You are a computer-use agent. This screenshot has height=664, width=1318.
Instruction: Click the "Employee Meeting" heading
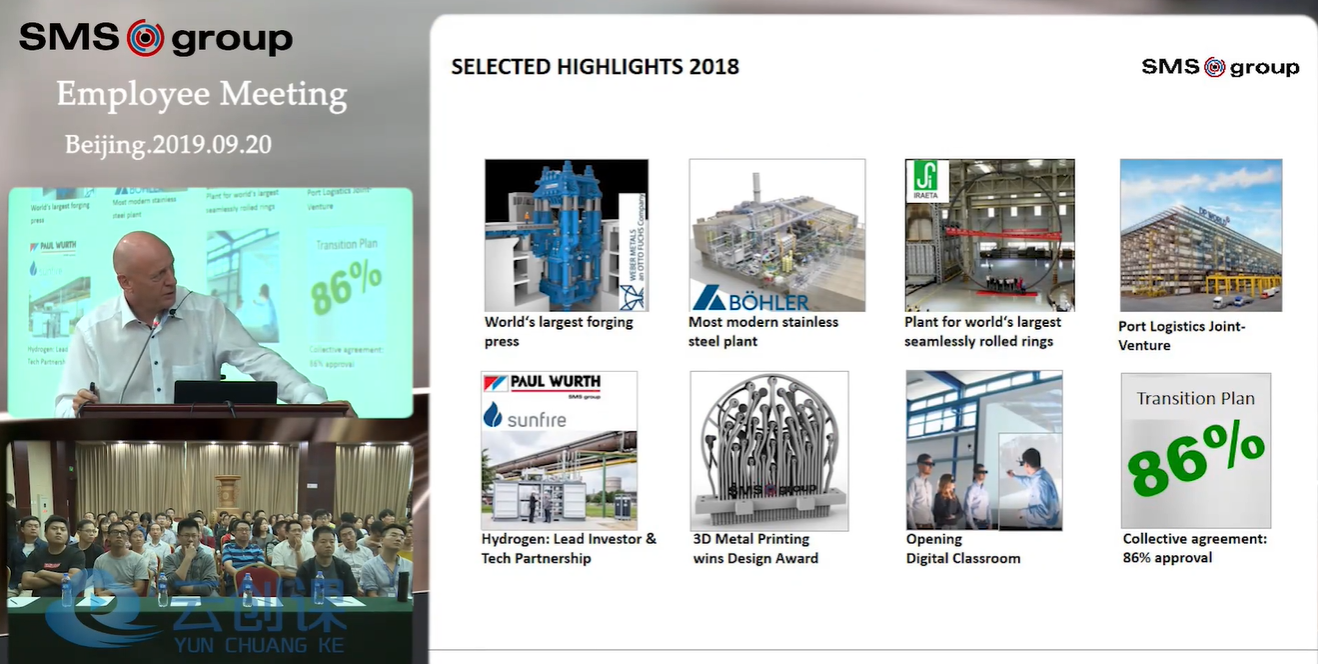(202, 95)
